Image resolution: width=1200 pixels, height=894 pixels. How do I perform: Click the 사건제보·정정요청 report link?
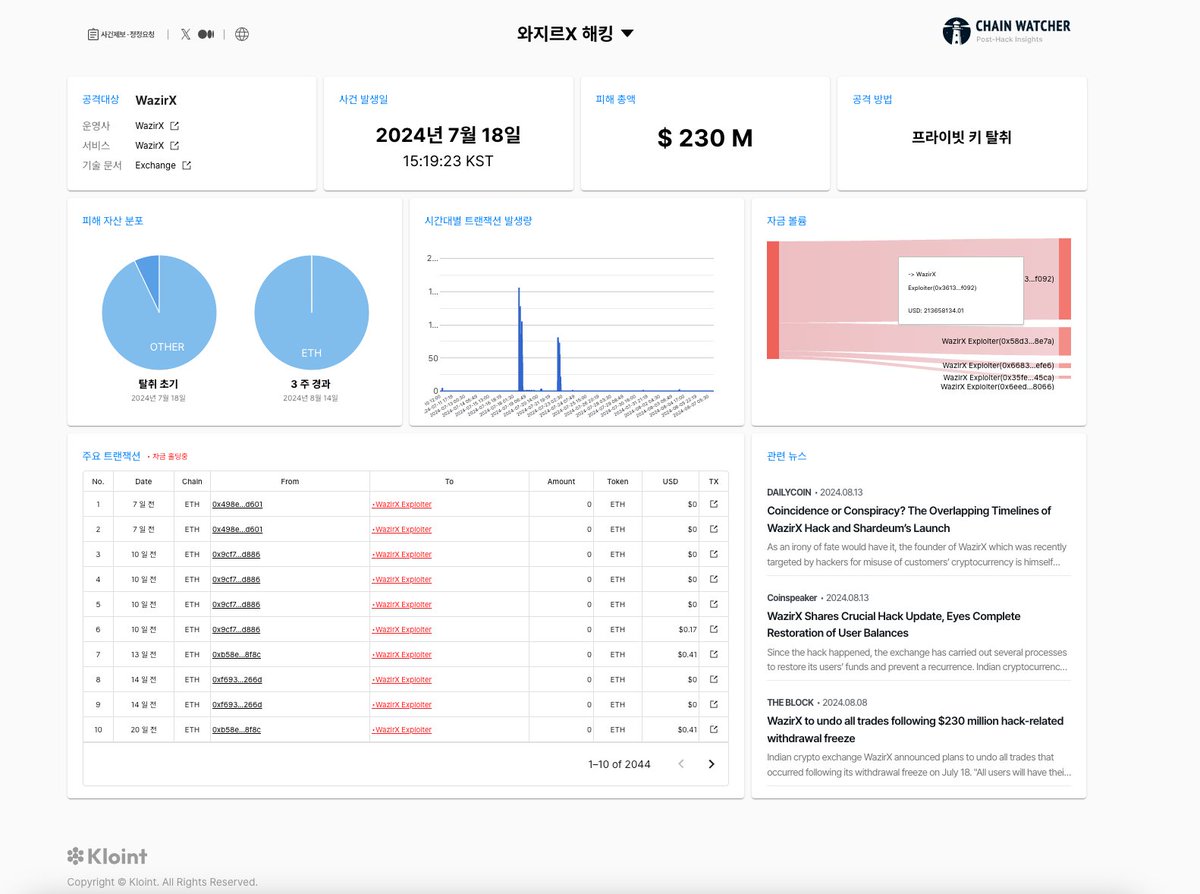(121, 34)
